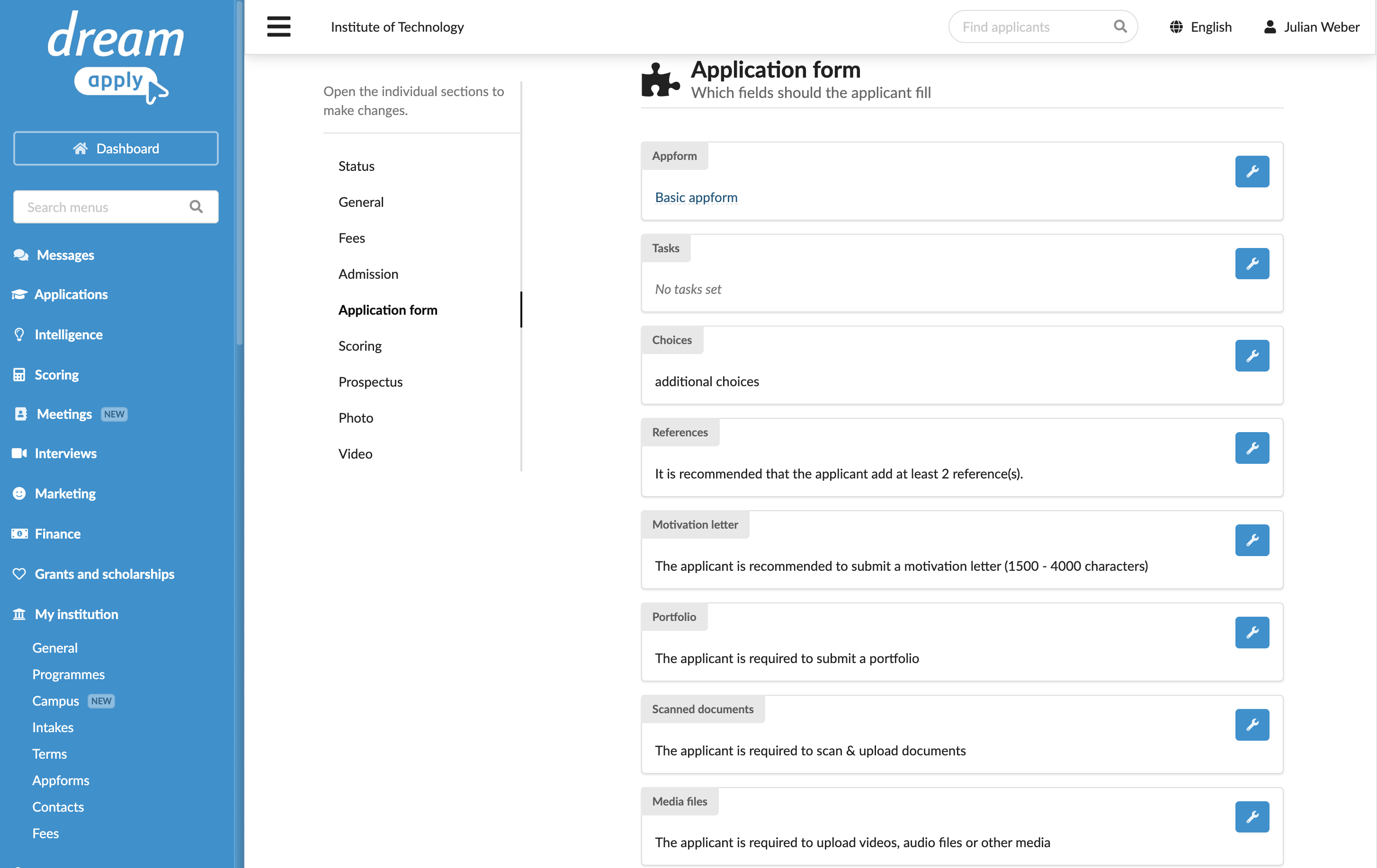
Task: Open Contacts under My institution
Action: [58, 807]
